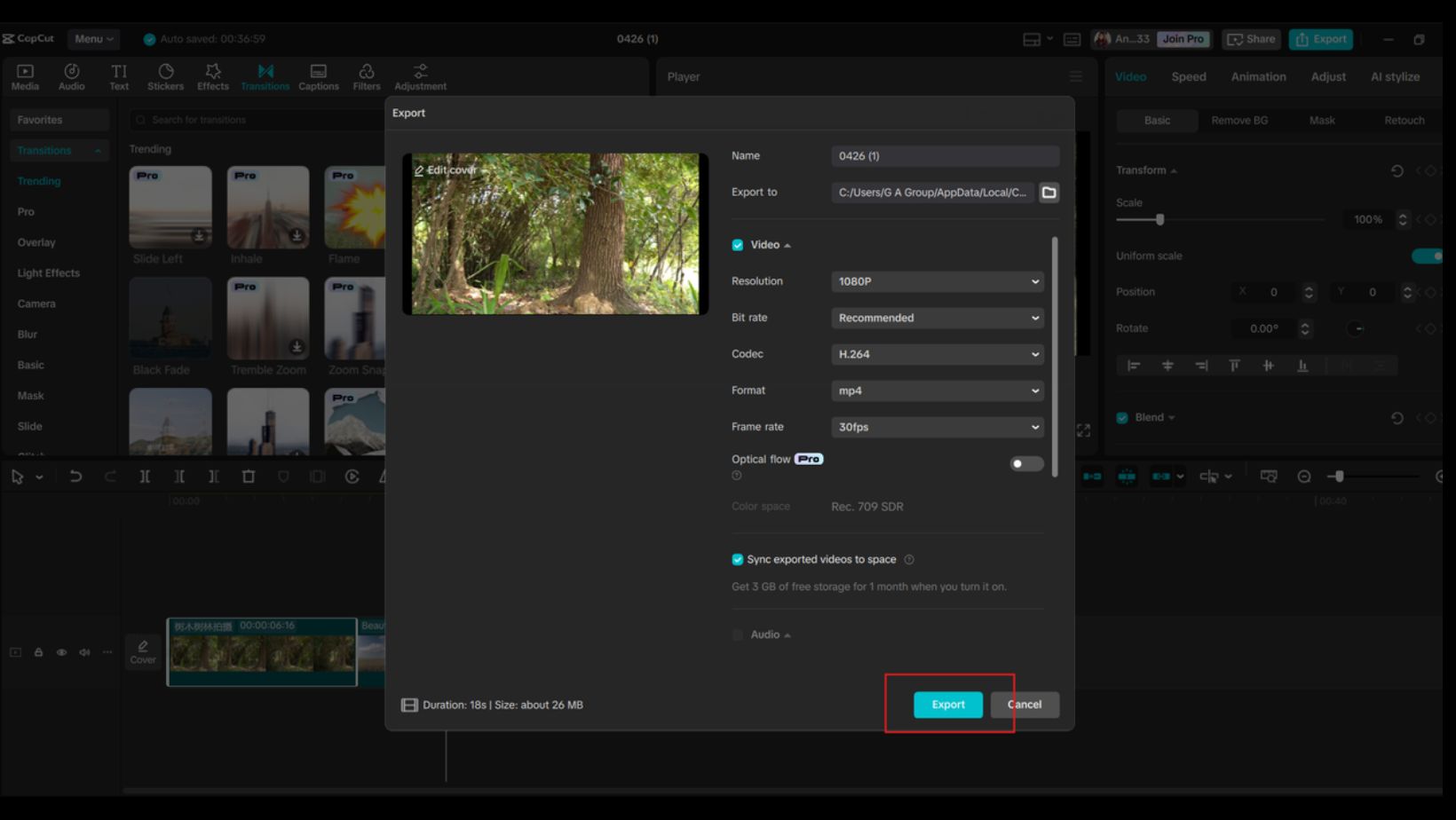Click the timeline zoom out magnifier icon

pos(1304,477)
